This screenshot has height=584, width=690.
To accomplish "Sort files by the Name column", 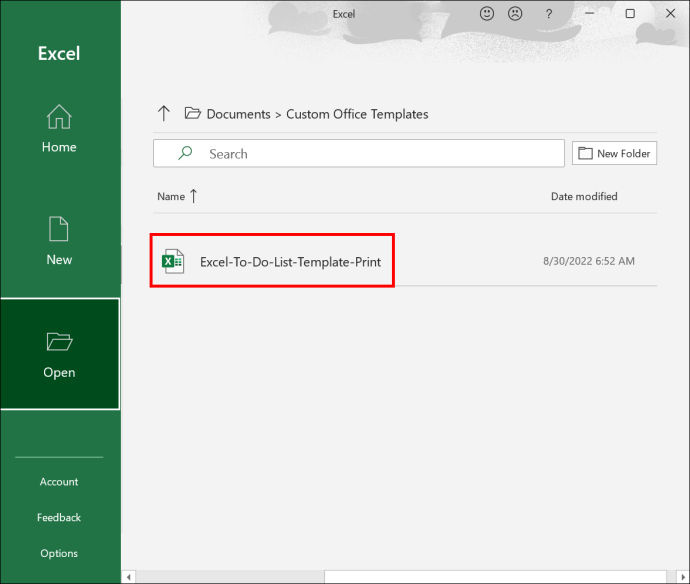I will click(171, 196).
